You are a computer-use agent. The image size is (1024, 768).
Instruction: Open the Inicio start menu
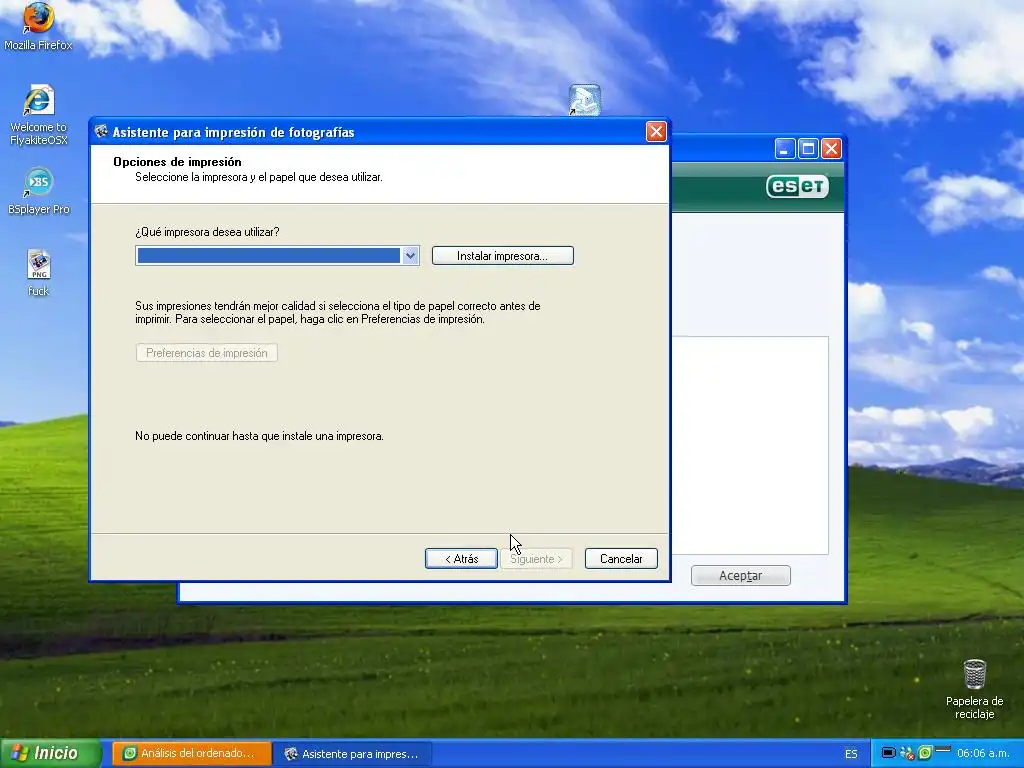pyautogui.click(x=50, y=753)
